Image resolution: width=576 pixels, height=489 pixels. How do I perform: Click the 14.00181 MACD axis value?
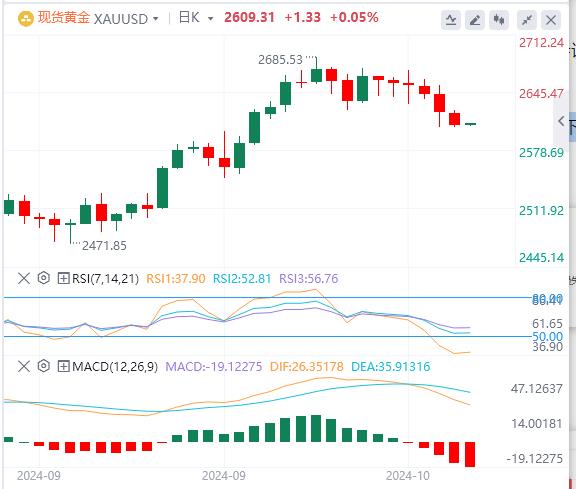point(537,424)
